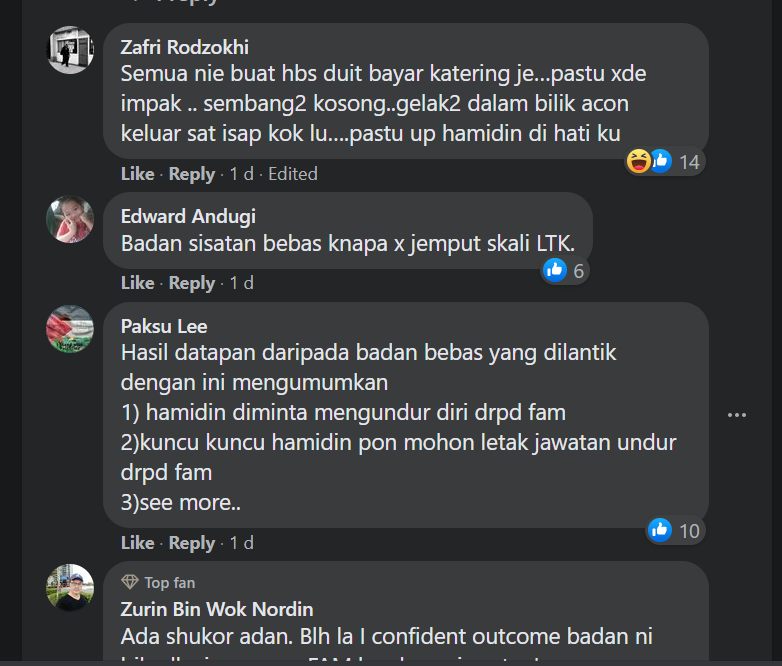The height and width of the screenshot is (666, 782).
Task: Open Zafri Rodzokhi's profile picture
Action: point(70,50)
